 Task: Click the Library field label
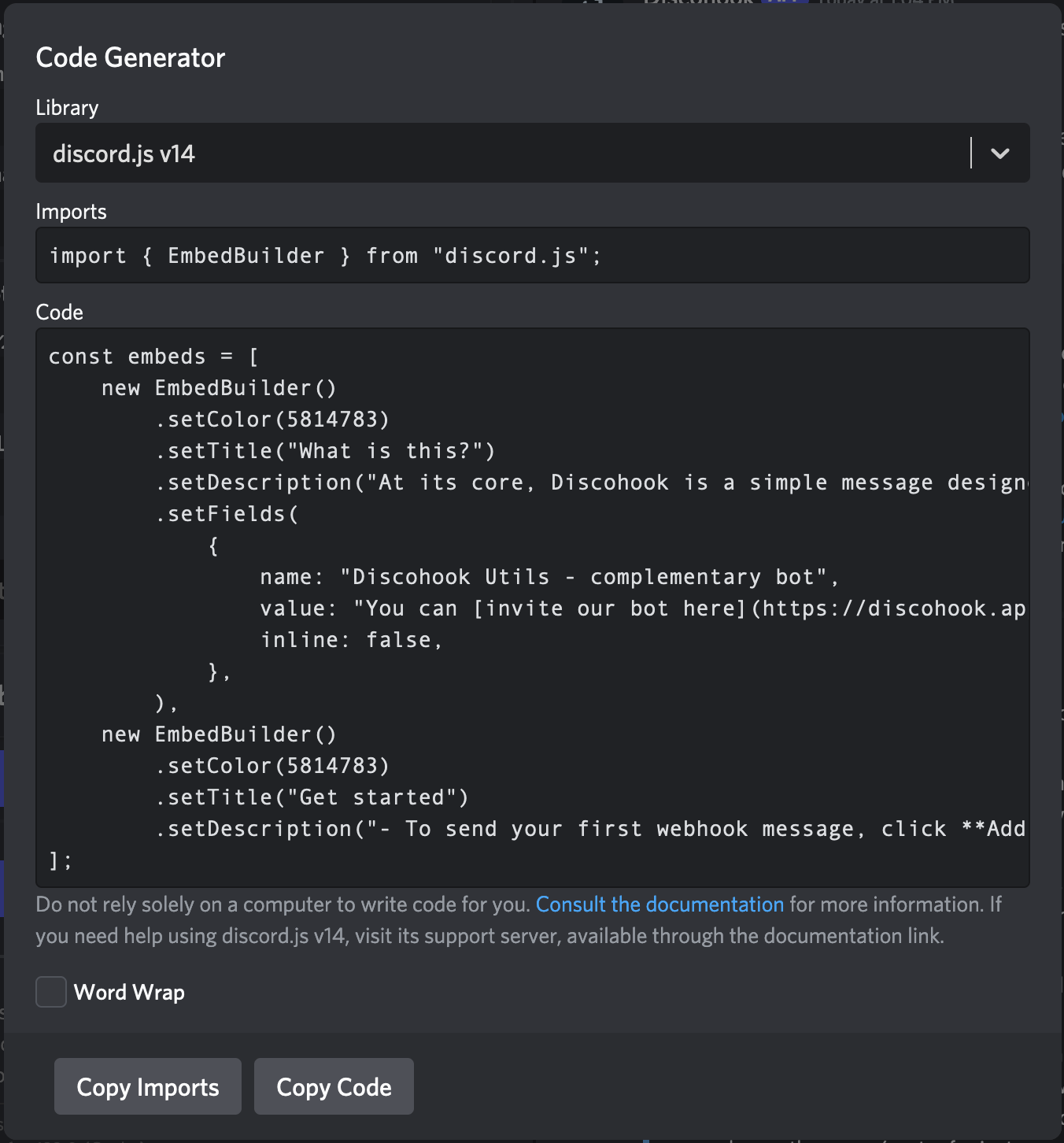(x=67, y=108)
